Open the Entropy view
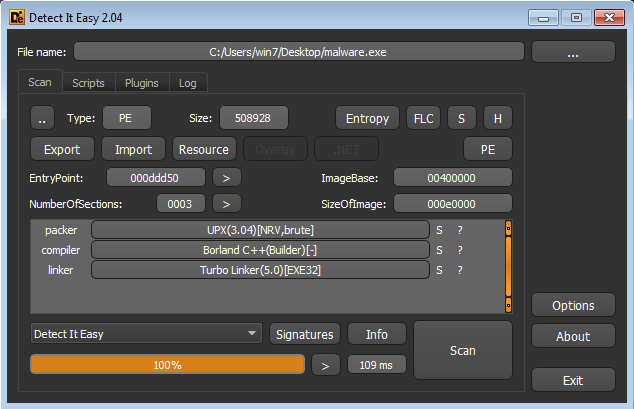This screenshot has height=409, width=634. [367, 118]
